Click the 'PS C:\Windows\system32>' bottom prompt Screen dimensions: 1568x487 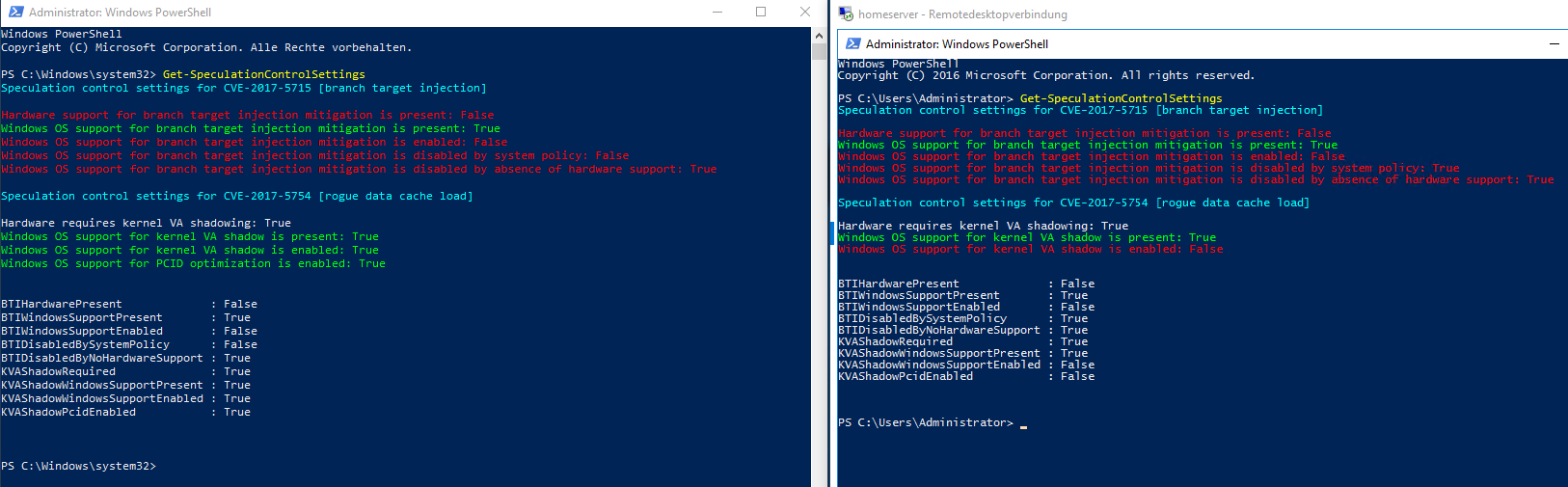click(x=78, y=466)
